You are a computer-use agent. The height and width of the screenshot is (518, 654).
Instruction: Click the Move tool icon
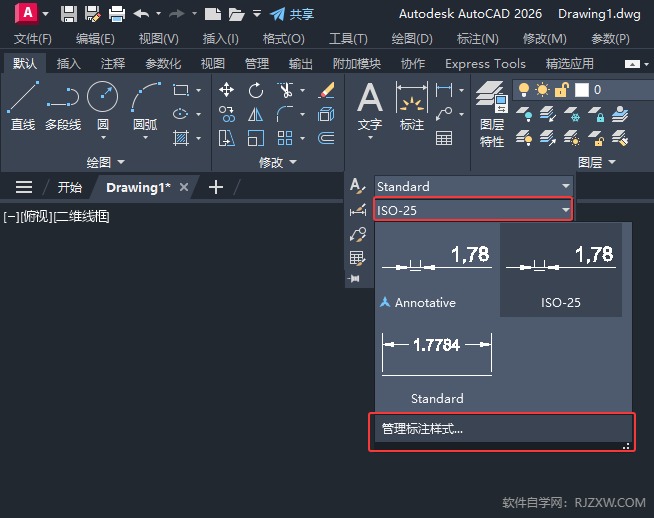coord(226,90)
